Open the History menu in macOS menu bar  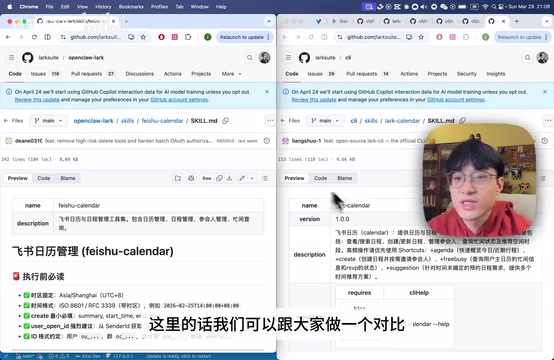click(103, 7)
